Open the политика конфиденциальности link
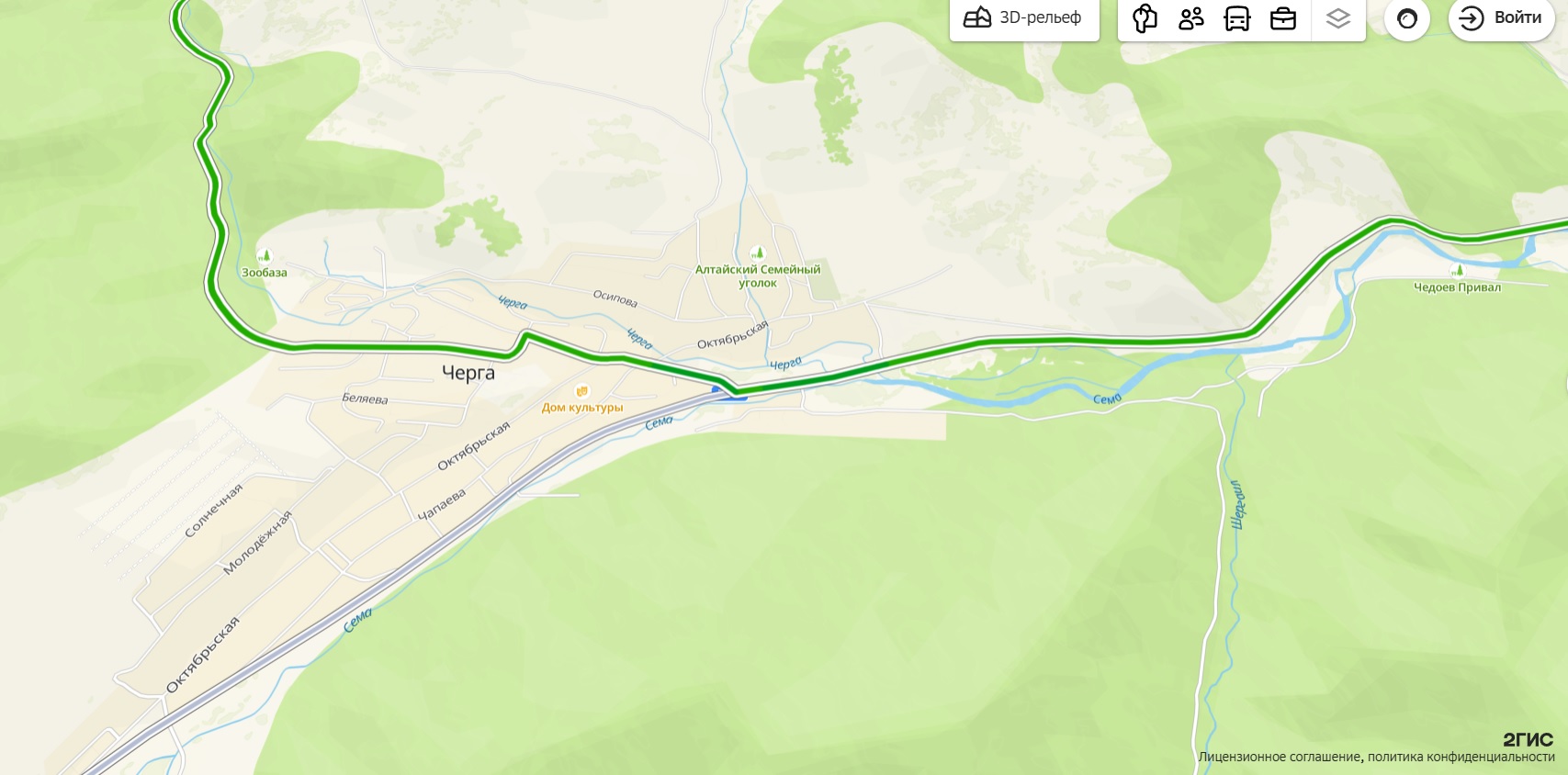The image size is (1568, 775). pyautogui.click(x=1461, y=757)
